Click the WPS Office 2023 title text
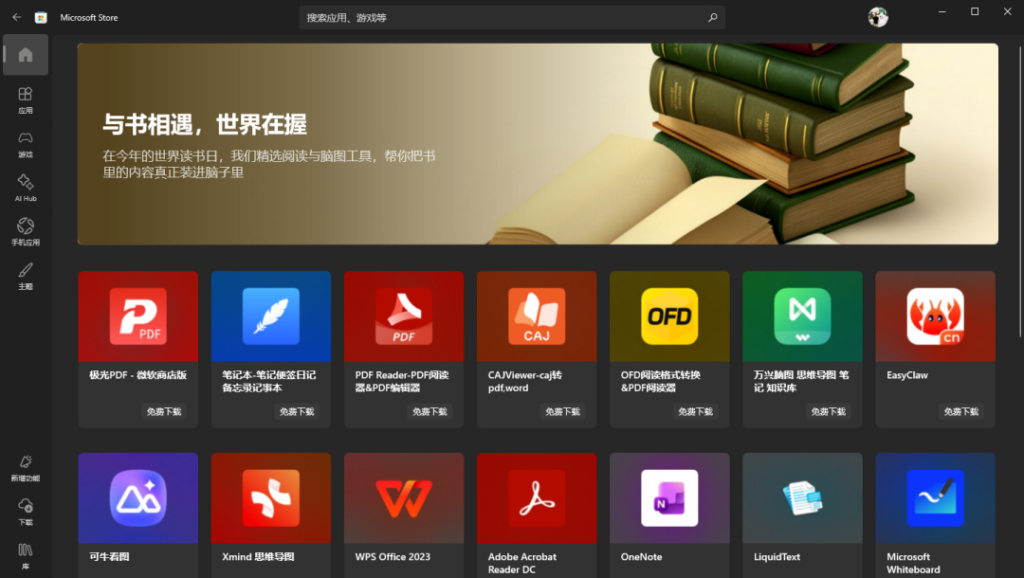1024x578 pixels. click(x=392, y=556)
